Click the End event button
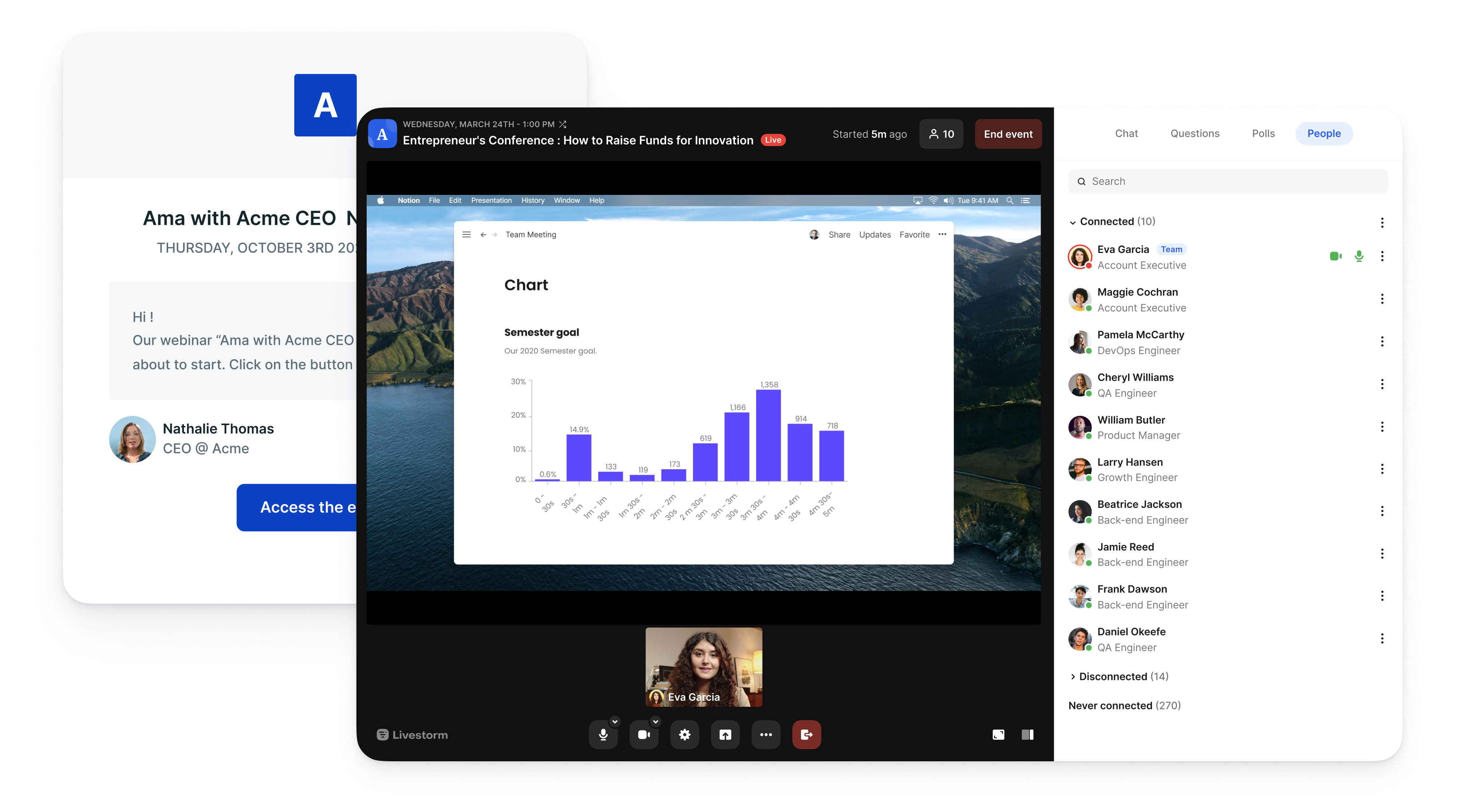The height and width of the screenshot is (812, 1465). coord(1008,134)
